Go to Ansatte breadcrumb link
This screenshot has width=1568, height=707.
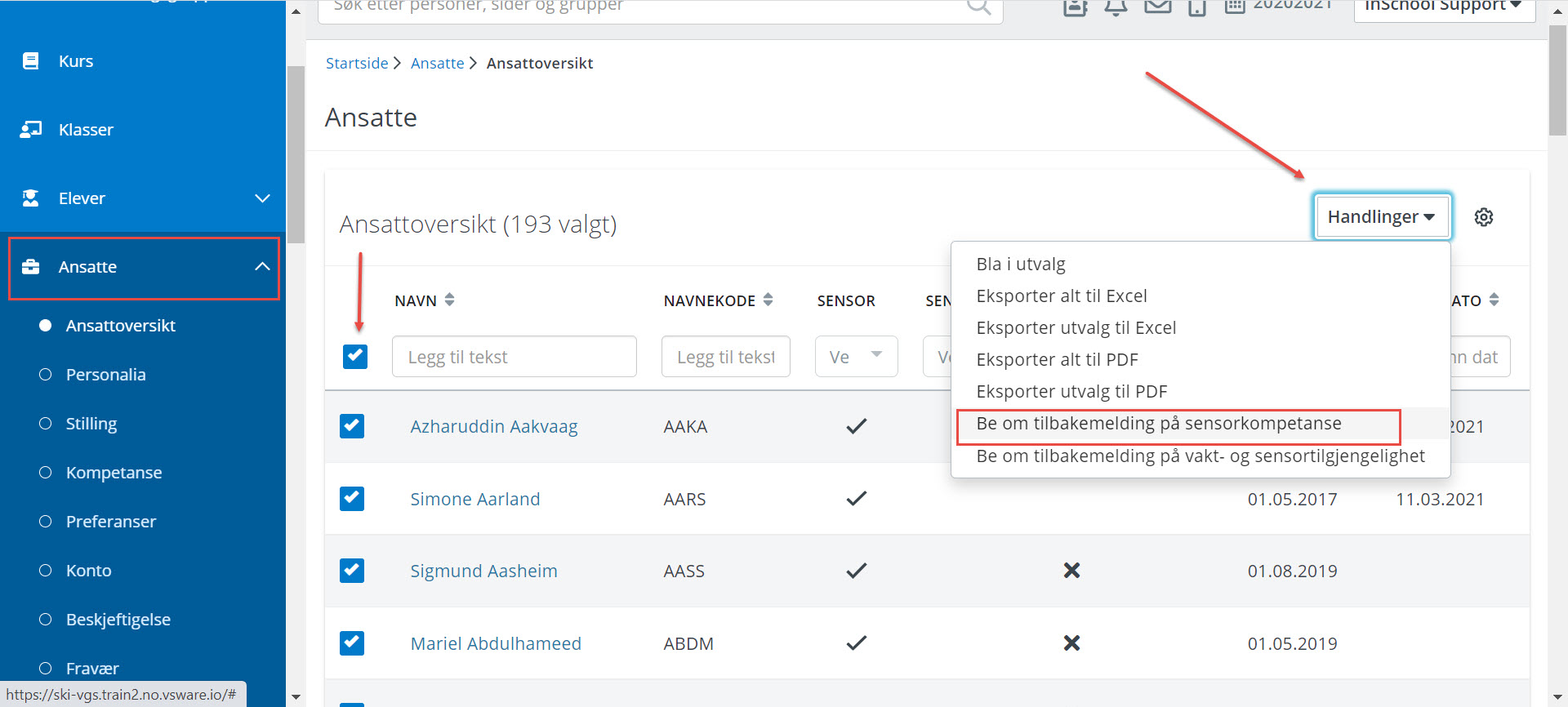437,63
